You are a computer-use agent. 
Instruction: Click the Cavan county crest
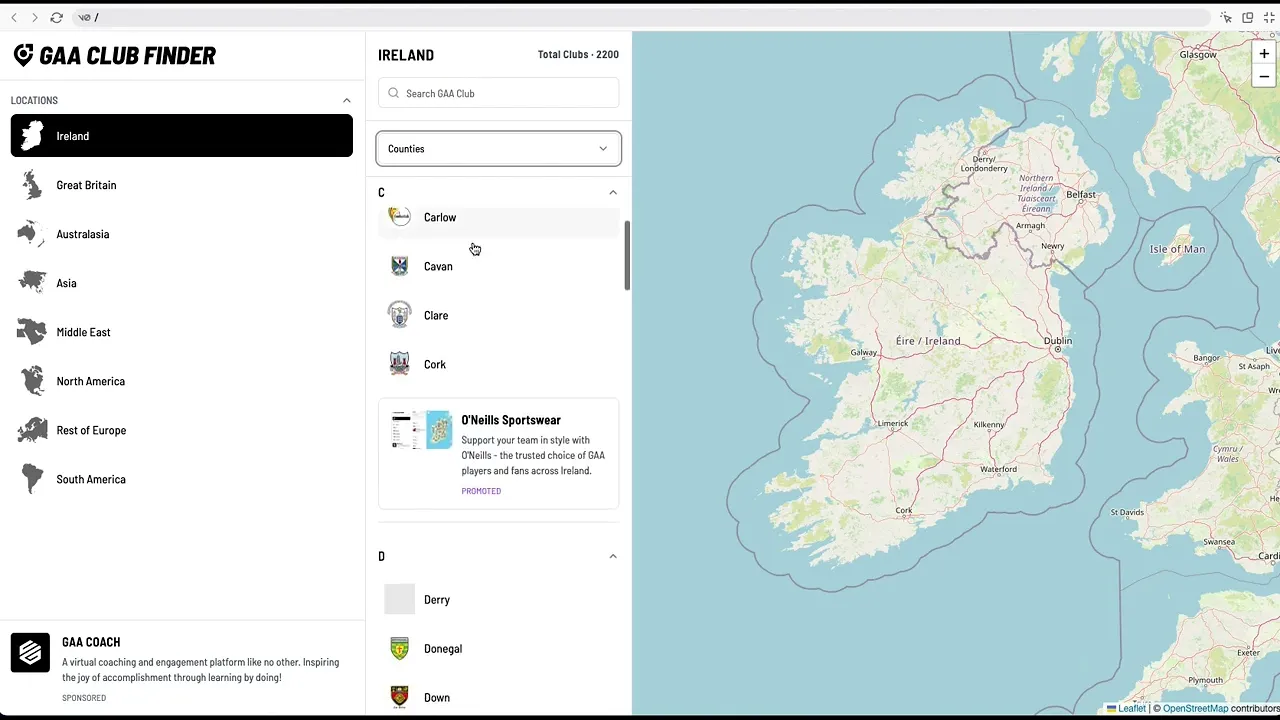pyautogui.click(x=399, y=266)
